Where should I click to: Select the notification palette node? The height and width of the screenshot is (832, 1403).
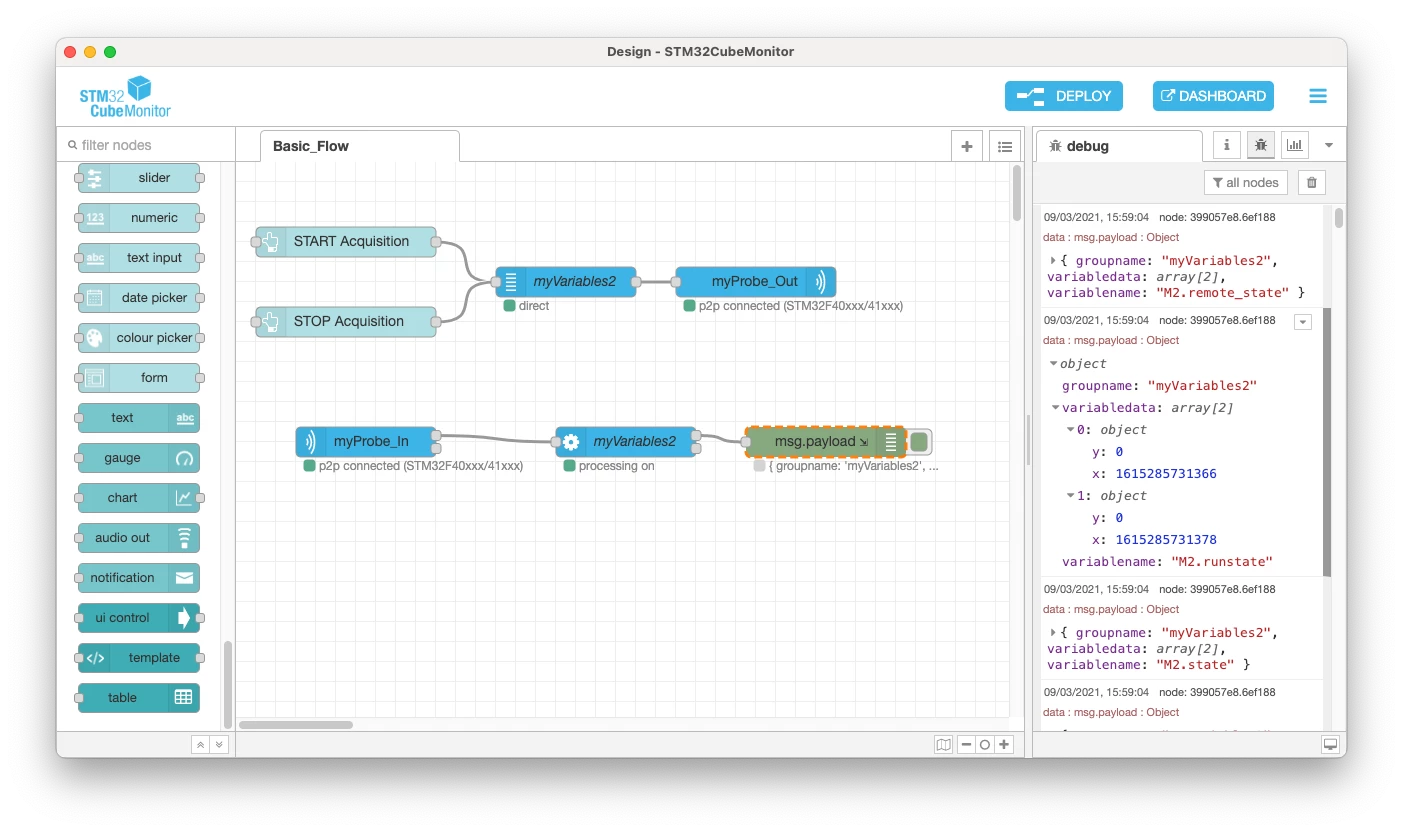139,578
